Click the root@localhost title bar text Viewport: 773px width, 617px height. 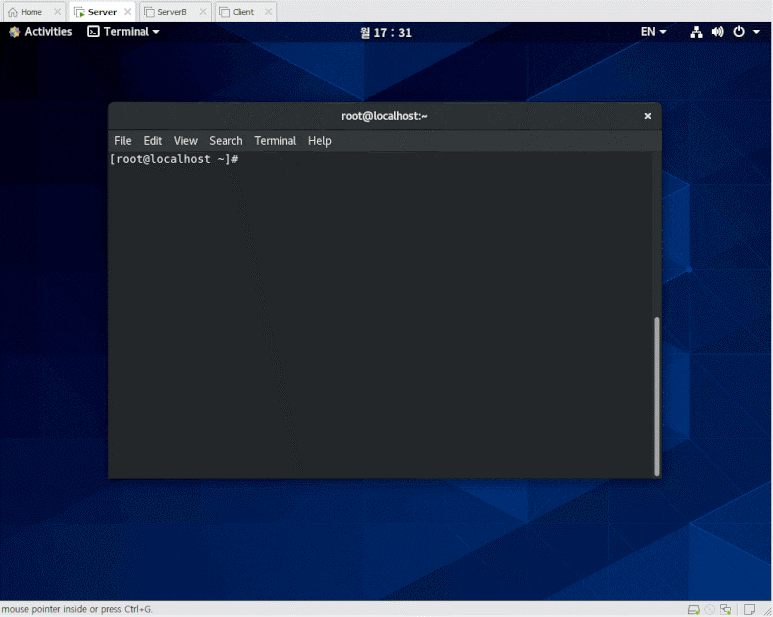[x=384, y=116]
